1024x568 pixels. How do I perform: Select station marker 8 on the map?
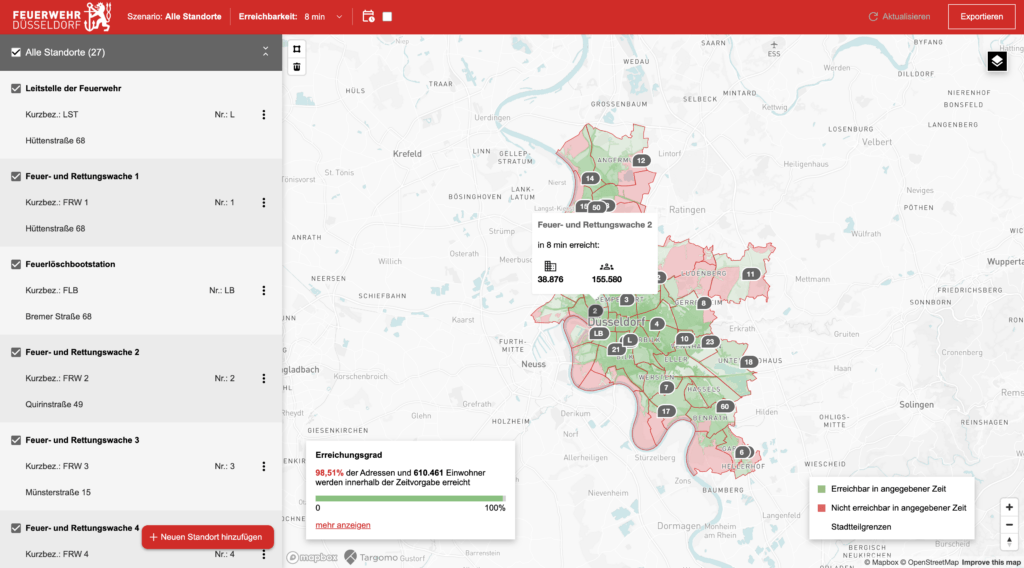pyautogui.click(x=703, y=303)
